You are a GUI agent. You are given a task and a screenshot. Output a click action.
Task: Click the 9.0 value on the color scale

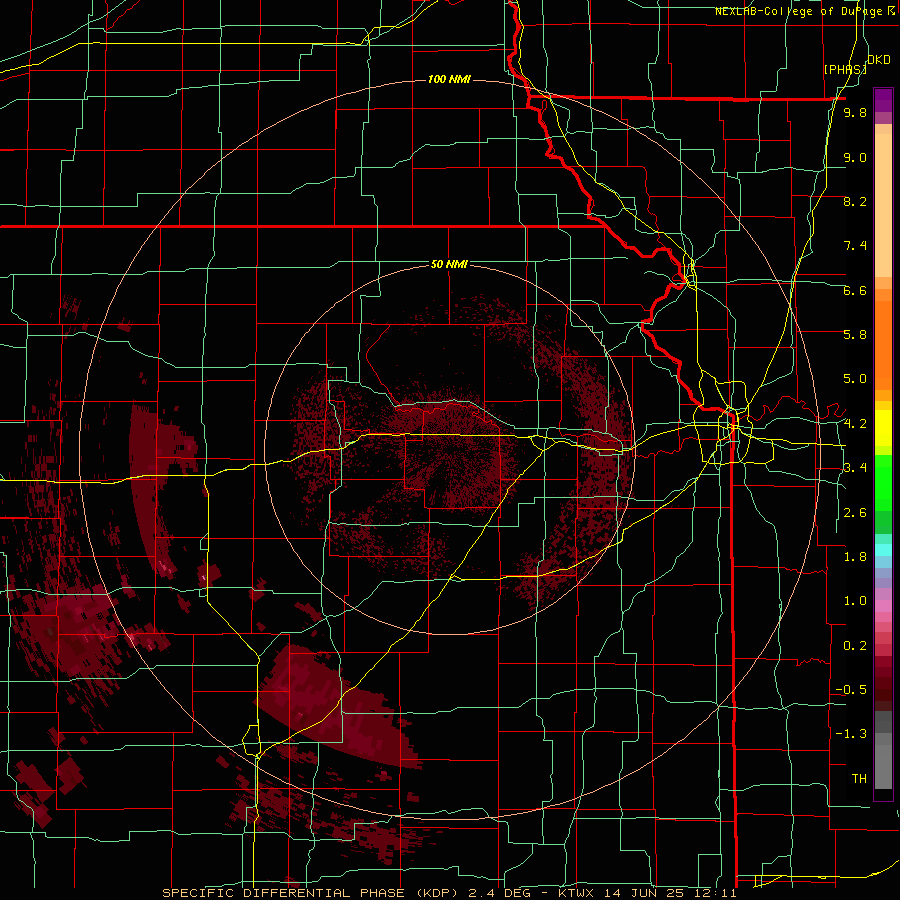coord(855,157)
